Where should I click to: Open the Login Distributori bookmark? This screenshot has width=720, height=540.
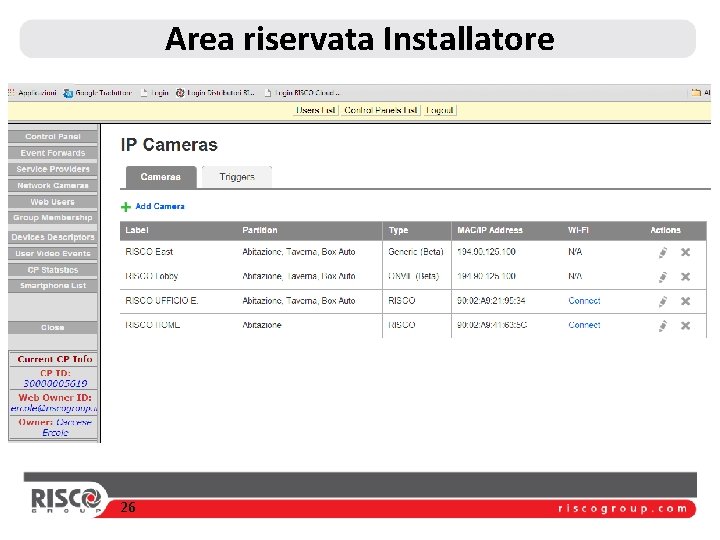[215, 93]
